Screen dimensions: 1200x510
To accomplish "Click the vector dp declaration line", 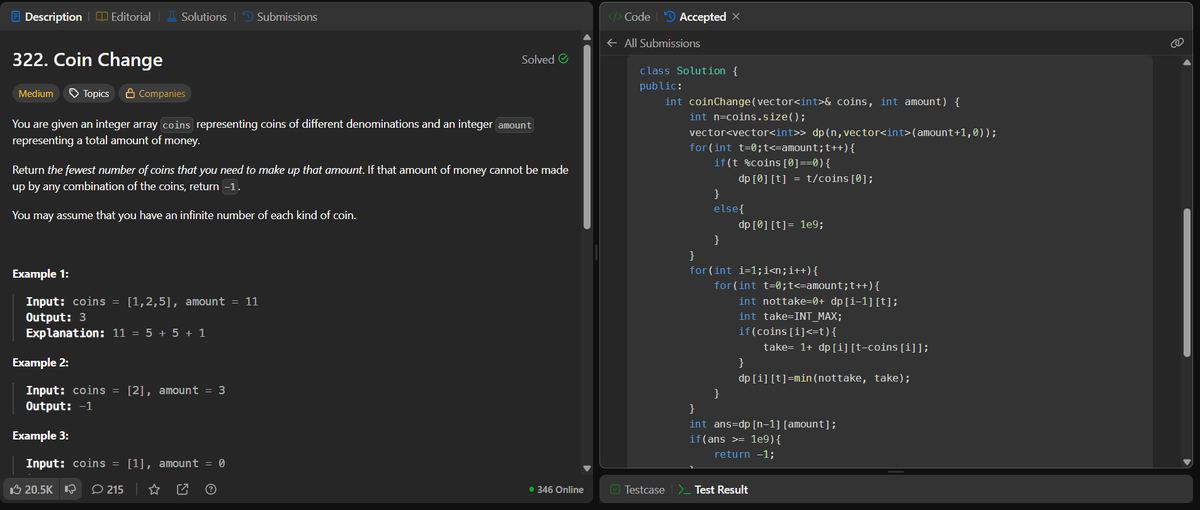I will click(843, 133).
